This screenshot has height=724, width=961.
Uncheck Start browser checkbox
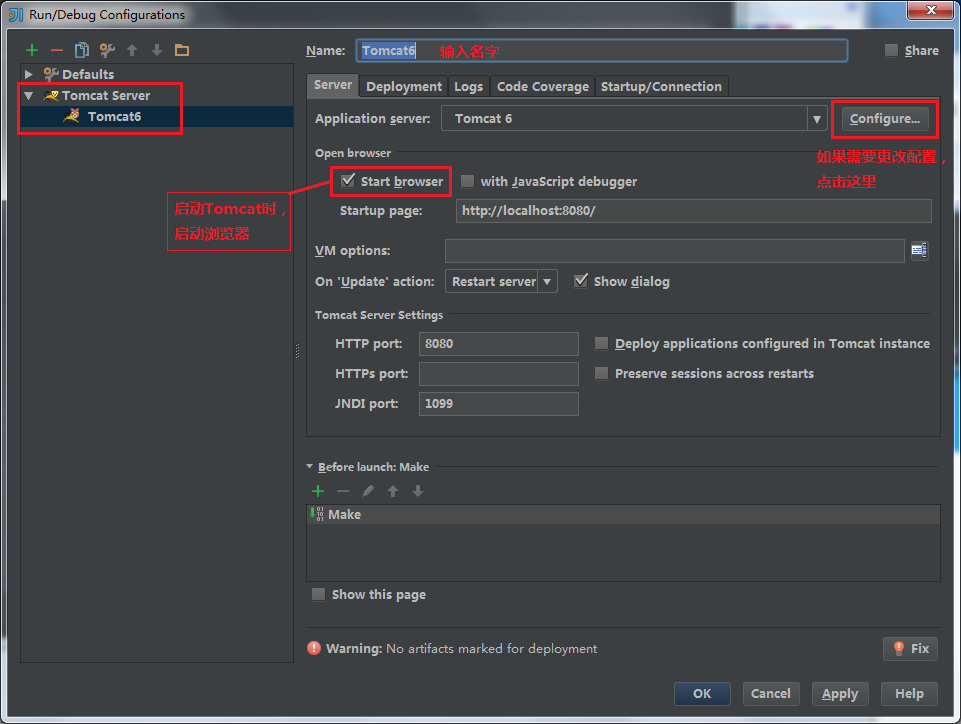click(x=348, y=180)
